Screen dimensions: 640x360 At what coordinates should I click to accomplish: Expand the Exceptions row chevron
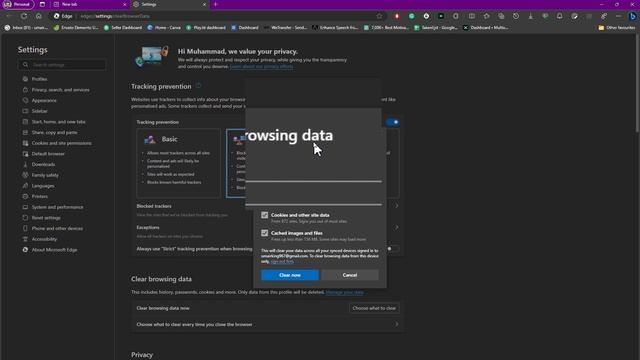tap(396, 227)
